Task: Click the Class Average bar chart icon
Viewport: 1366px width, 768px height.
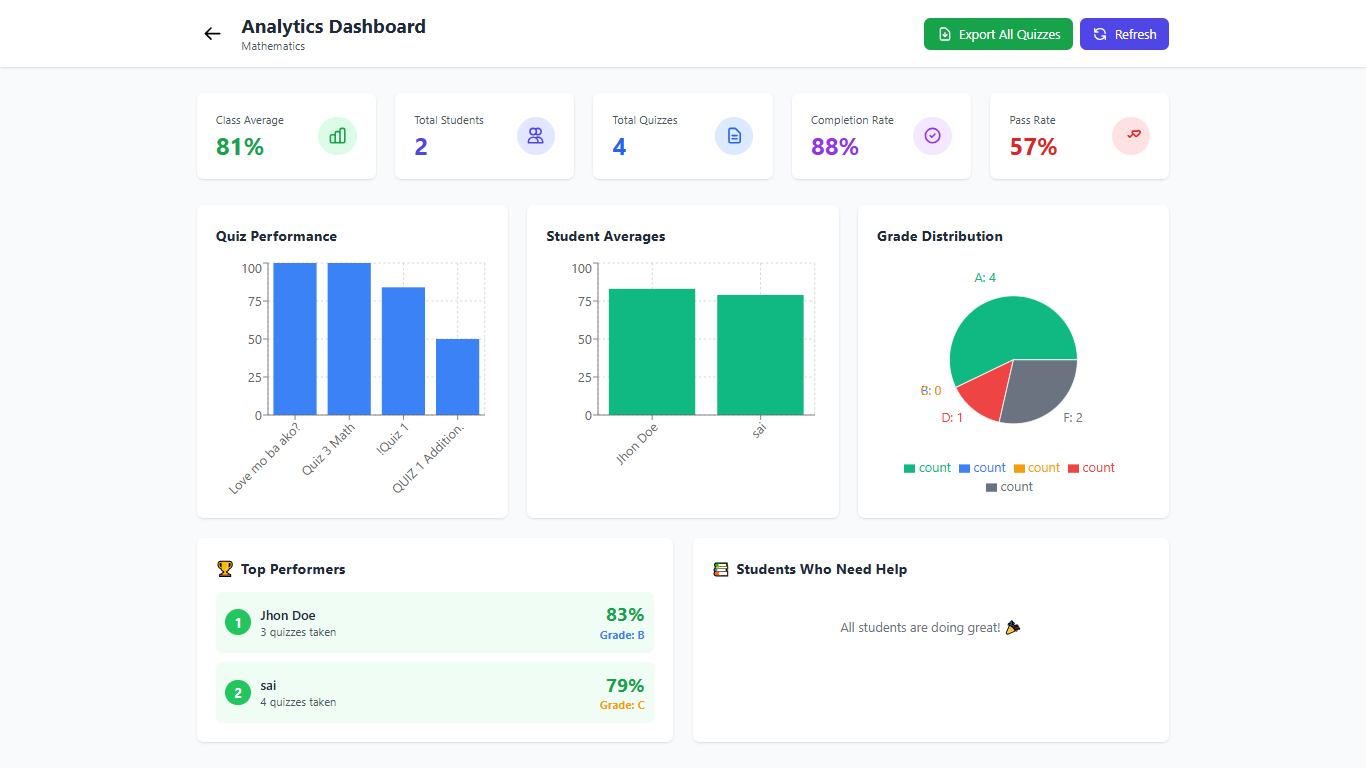Action: pyautogui.click(x=337, y=136)
